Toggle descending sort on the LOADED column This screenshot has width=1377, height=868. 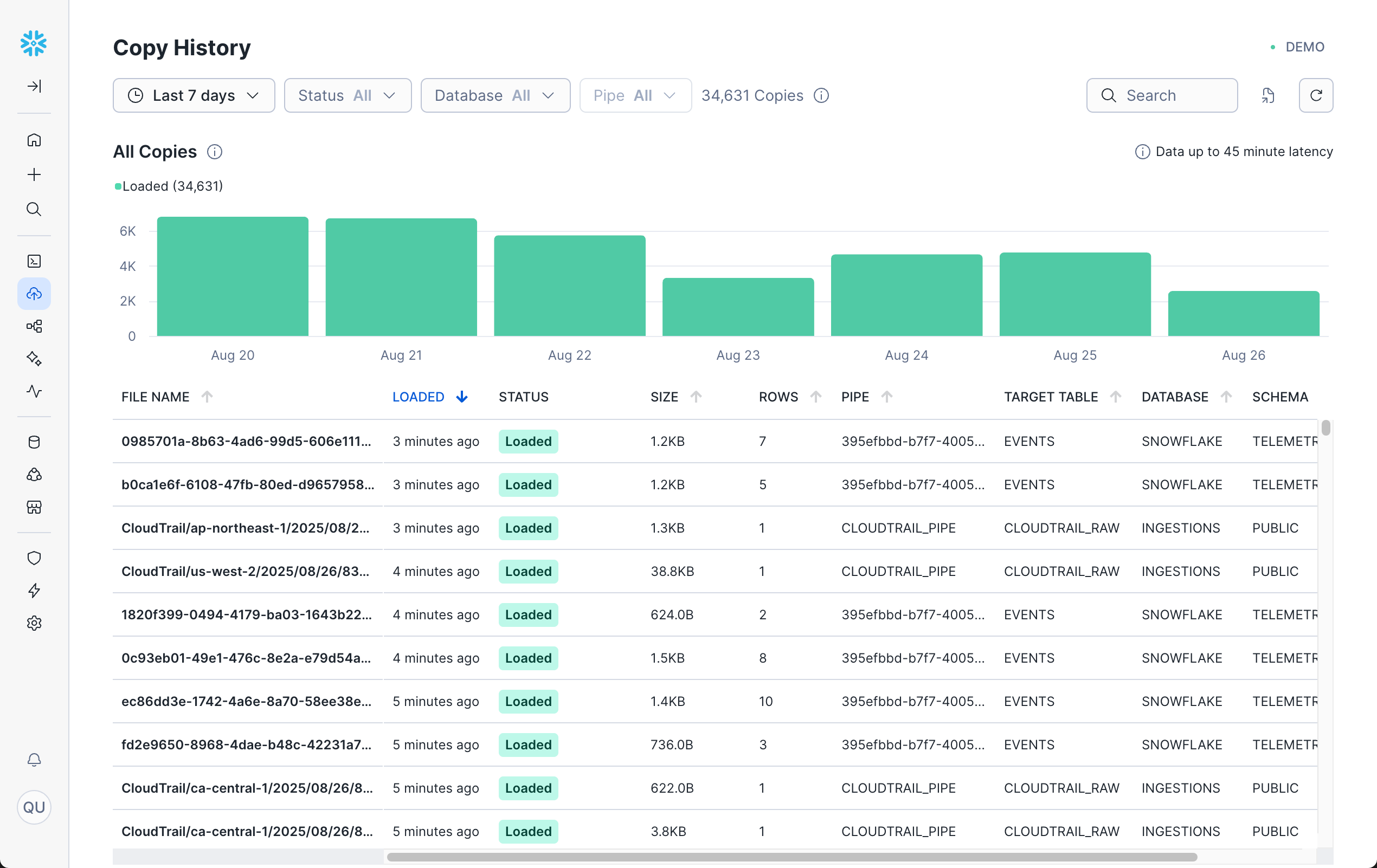coord(461,396)
